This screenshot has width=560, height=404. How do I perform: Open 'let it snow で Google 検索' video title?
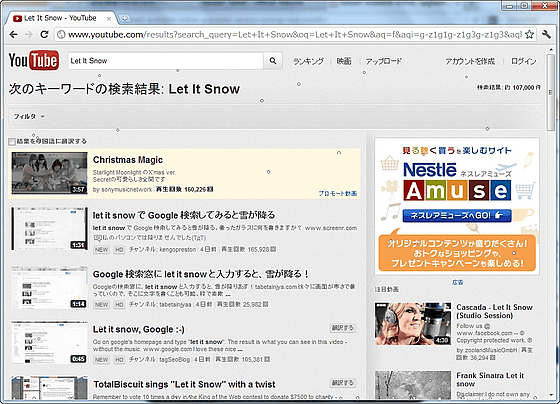click(184, 215)
